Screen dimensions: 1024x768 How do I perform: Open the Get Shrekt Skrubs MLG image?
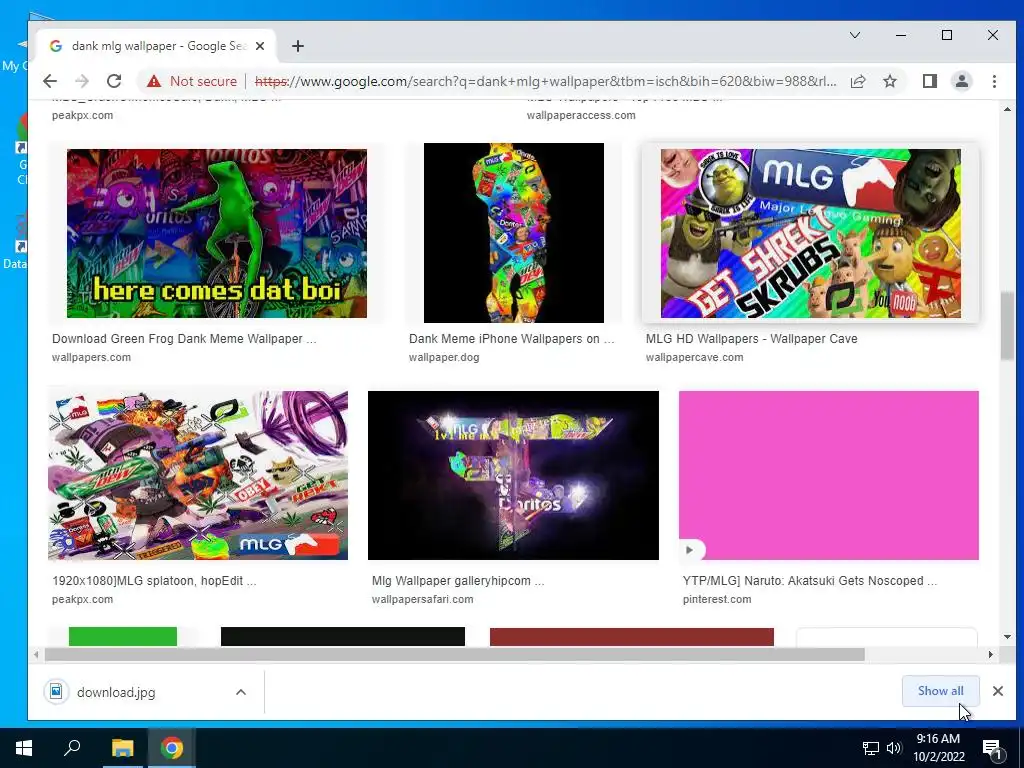[810, 233]
